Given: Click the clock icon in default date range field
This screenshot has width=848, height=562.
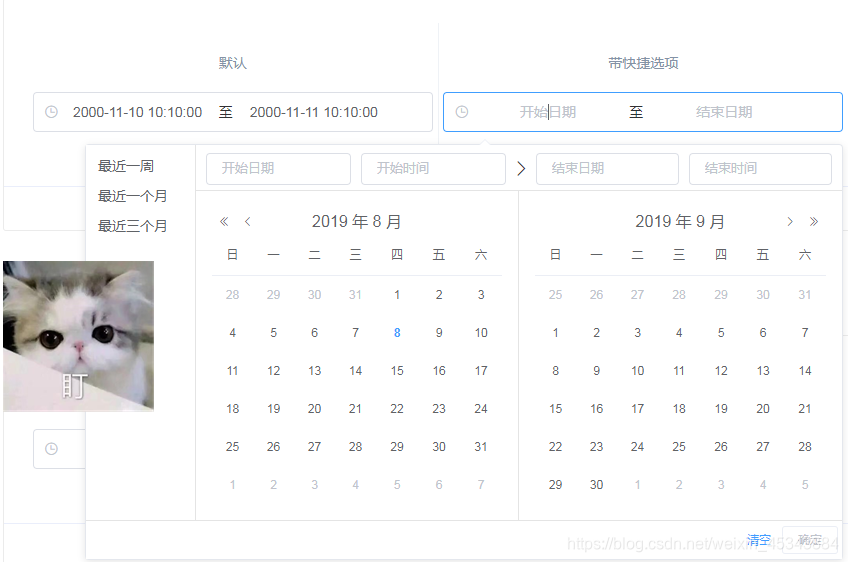Looking at the screenshot, I should (51, 112).
